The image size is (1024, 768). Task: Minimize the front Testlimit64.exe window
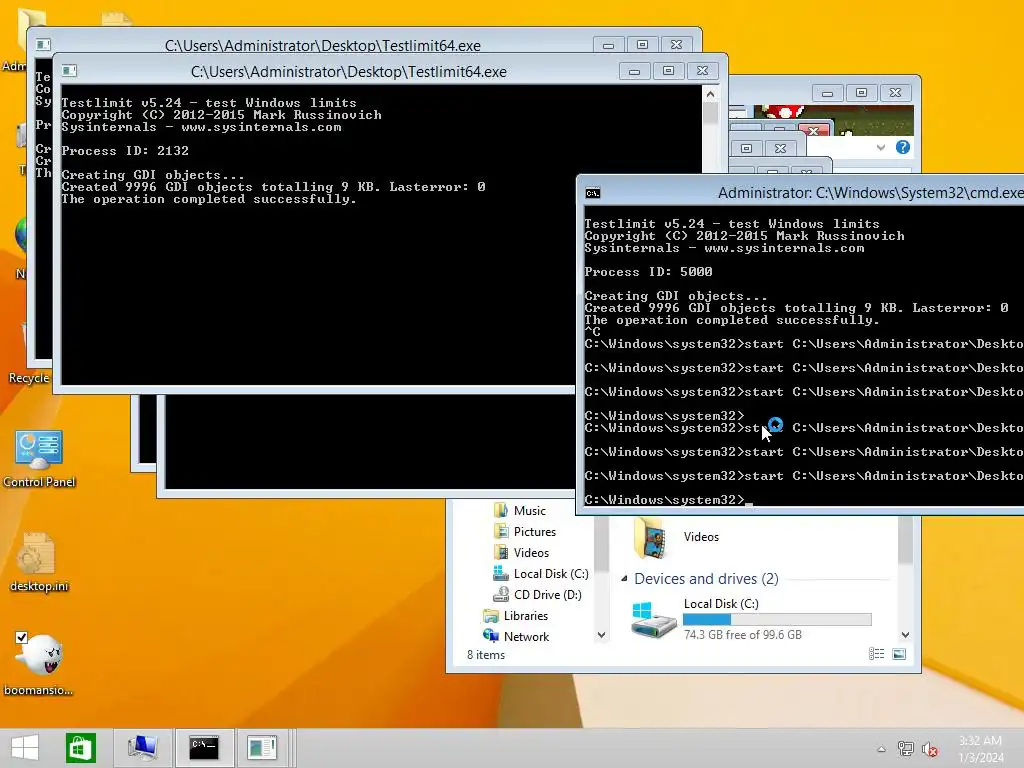pos(634,71)
